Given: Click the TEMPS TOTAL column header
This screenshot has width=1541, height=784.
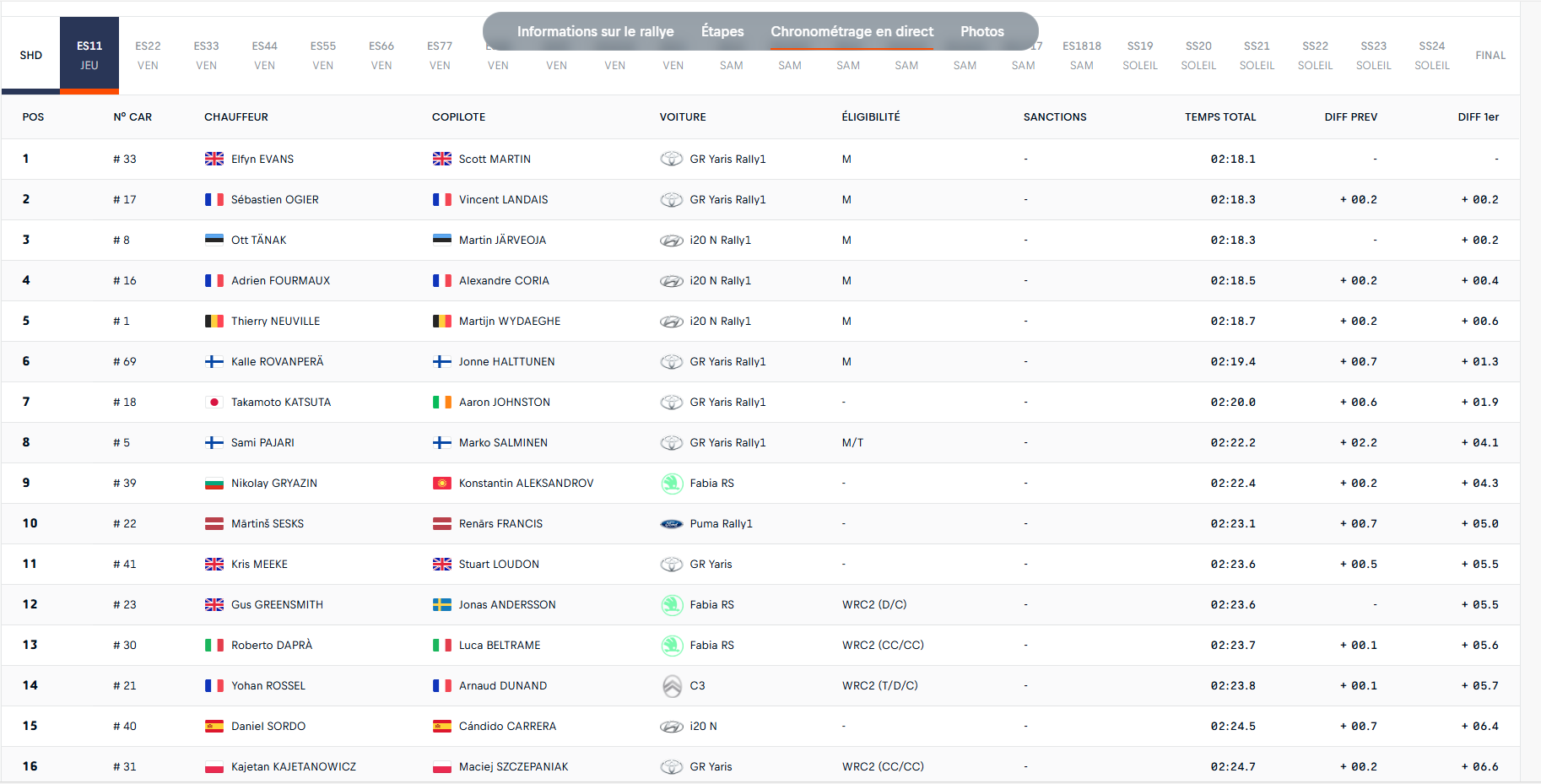Looking at the screenshot, I should click(x=1220, y=117).
